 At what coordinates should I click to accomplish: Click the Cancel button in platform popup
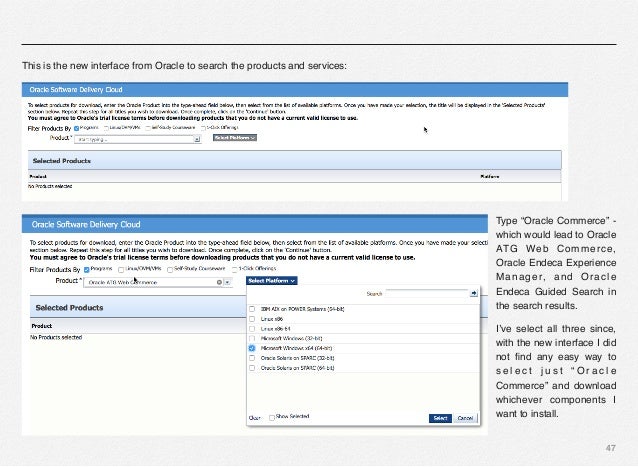[465, 418]
